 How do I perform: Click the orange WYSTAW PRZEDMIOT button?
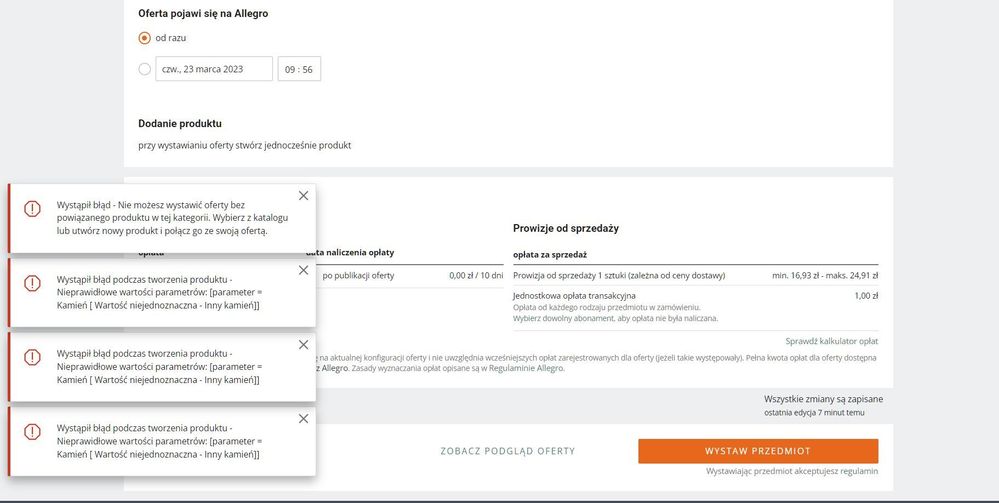pyautogui.click(x=758, y=451)
